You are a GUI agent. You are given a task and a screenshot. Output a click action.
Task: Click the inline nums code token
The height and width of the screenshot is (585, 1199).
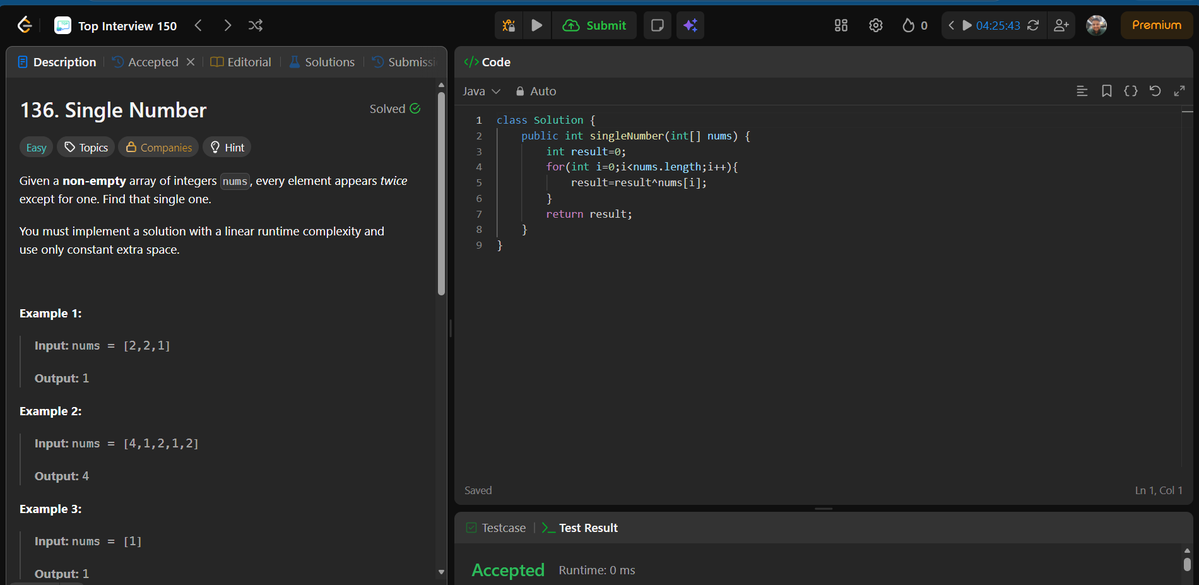click(235, 181)
